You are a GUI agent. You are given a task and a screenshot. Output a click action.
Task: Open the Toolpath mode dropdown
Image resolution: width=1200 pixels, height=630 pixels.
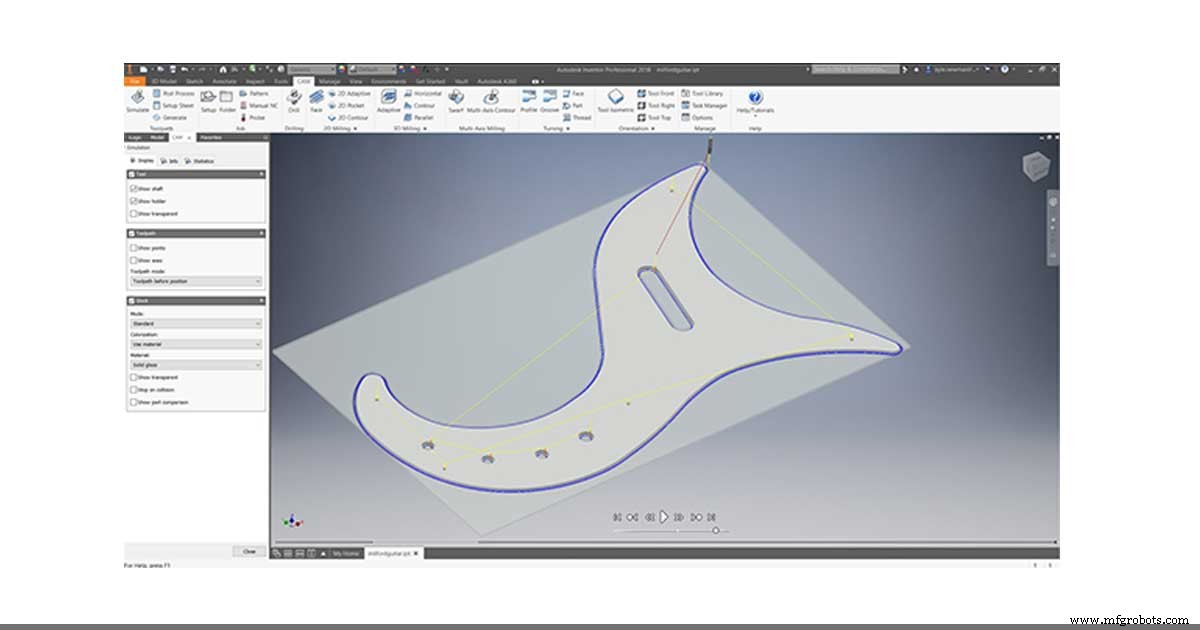(x=195, y=281)
